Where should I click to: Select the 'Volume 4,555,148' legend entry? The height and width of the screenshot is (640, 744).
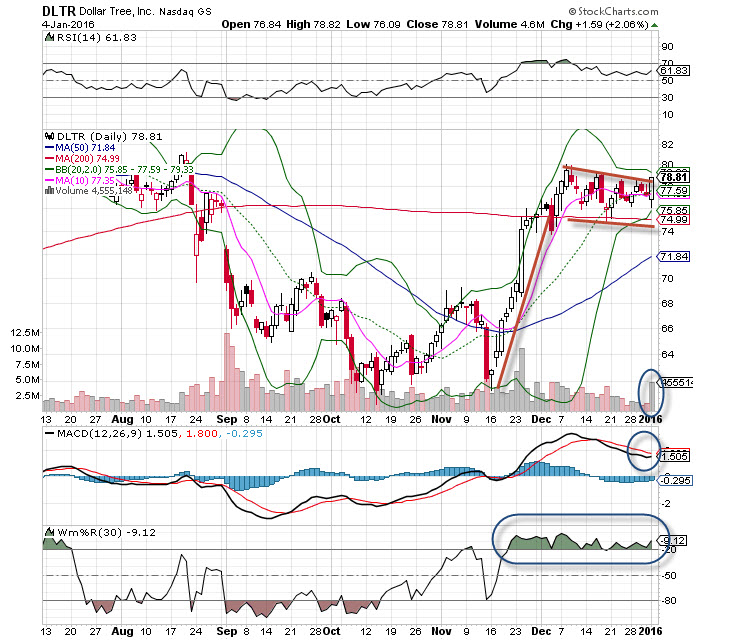(93, 191)
